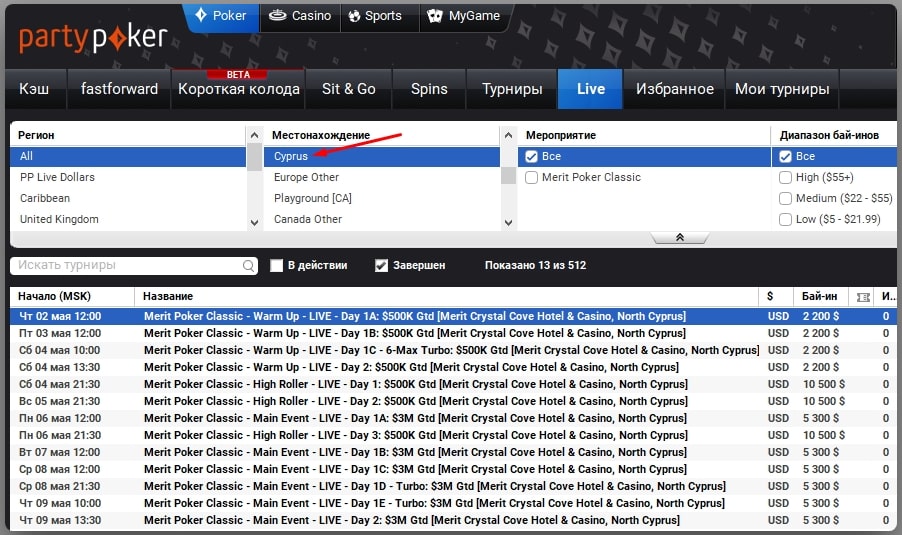
Task: Switch to the Sit & Go tab
Action: click(349, 89)
